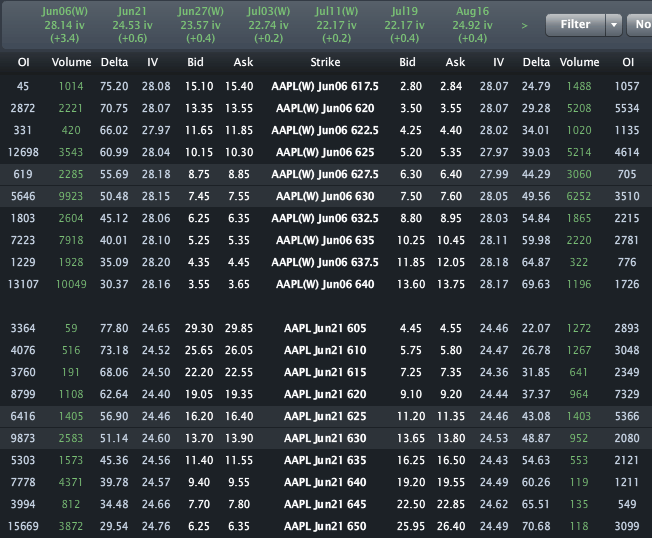This screenshot has width=652, height=538.
Task: Select the Jun27(W) expiration tab
Action: click(x=200, y=25)
